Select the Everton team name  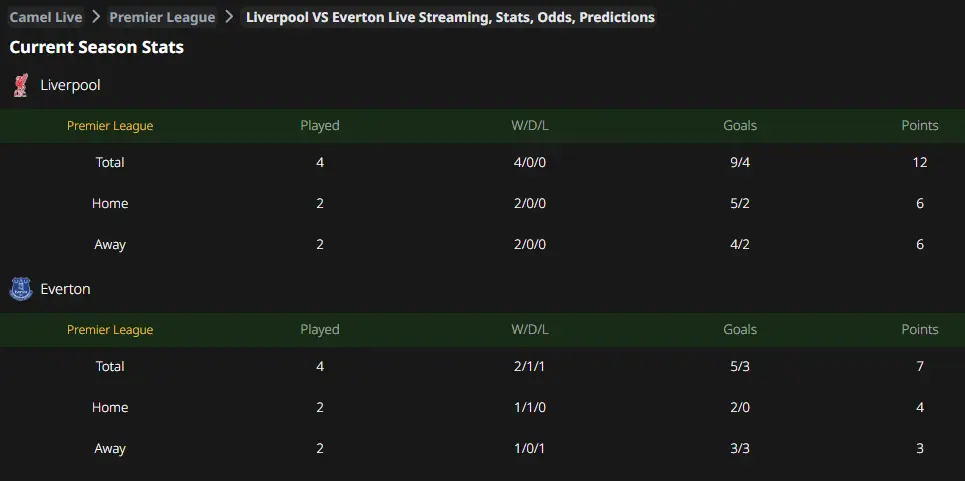pos(65,288)
